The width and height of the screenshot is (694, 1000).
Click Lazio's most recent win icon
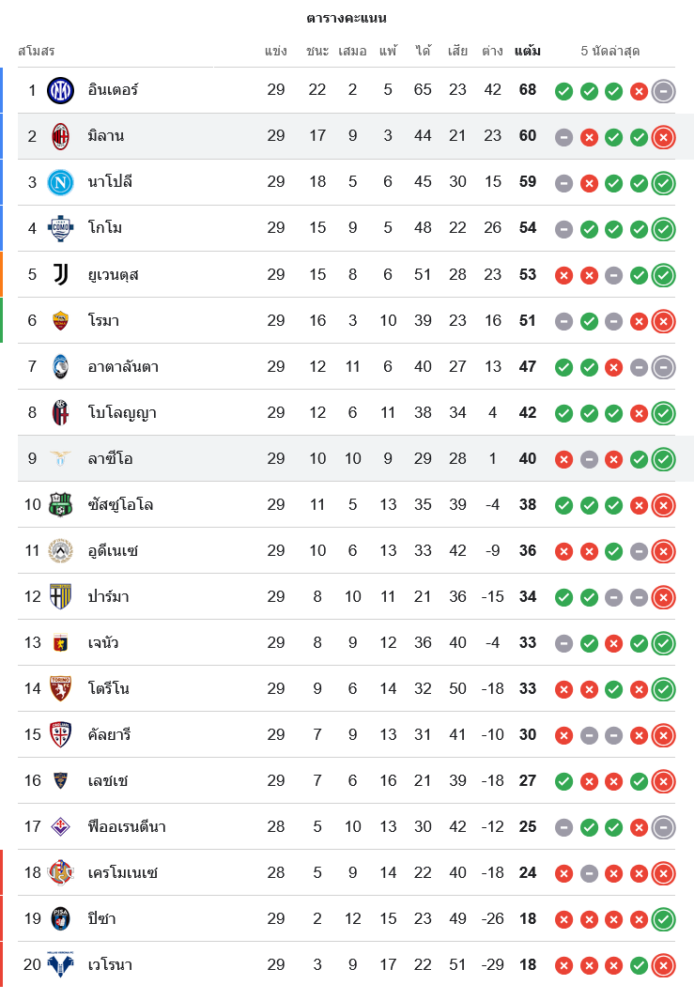pos(663,459)
